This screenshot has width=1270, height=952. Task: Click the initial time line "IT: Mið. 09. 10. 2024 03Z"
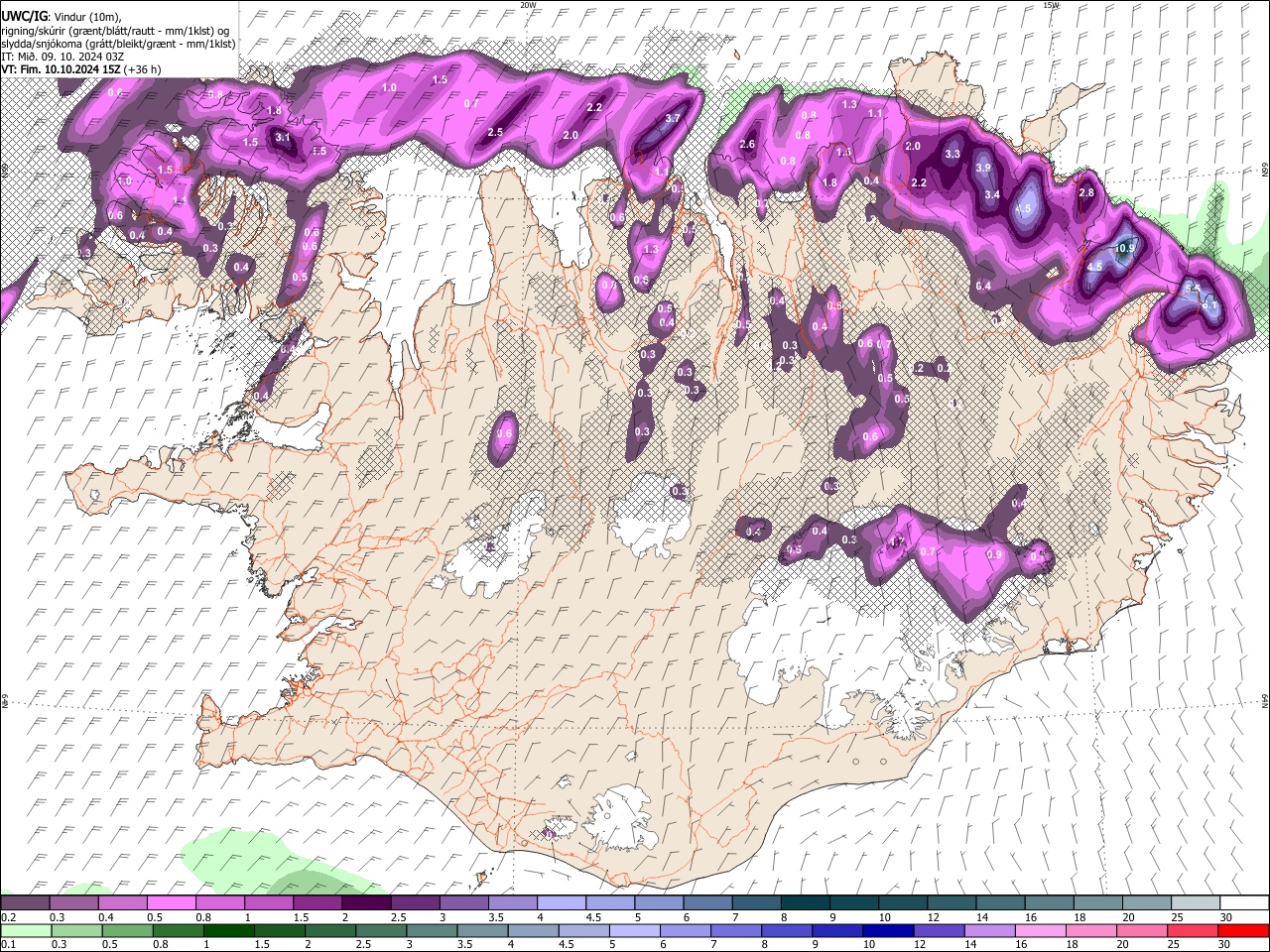tap(63, 57)
